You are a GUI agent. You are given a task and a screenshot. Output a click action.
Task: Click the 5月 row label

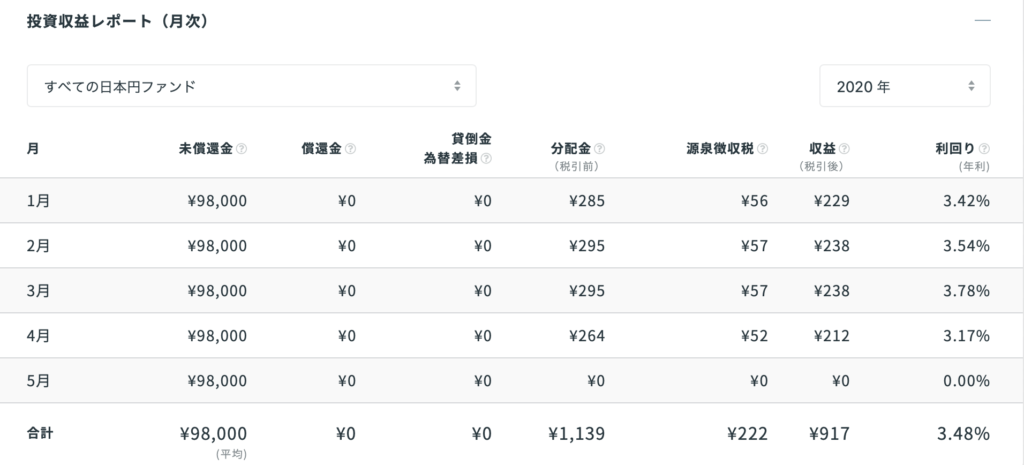click(39, 381)
